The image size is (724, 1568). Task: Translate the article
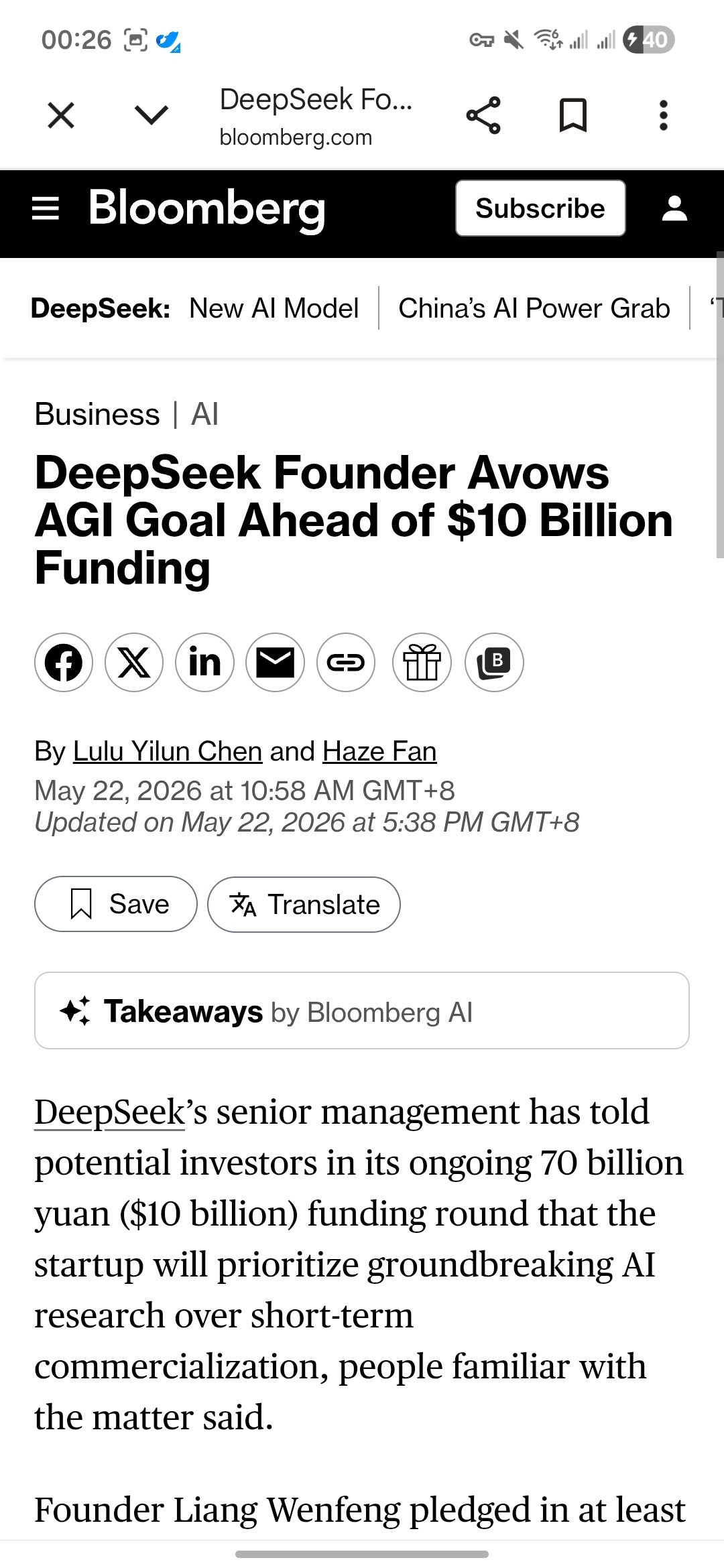tap(304, 905)
